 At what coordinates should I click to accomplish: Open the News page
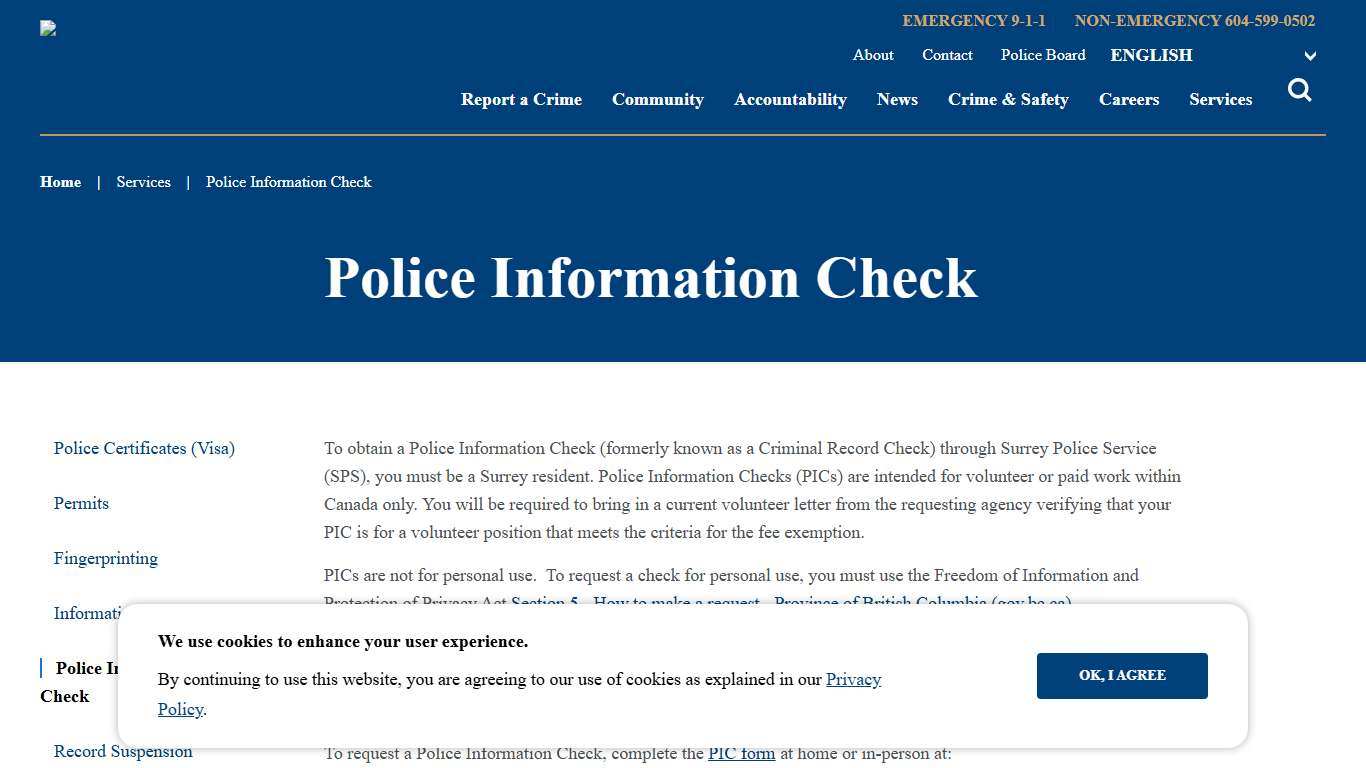coord(897,99)
